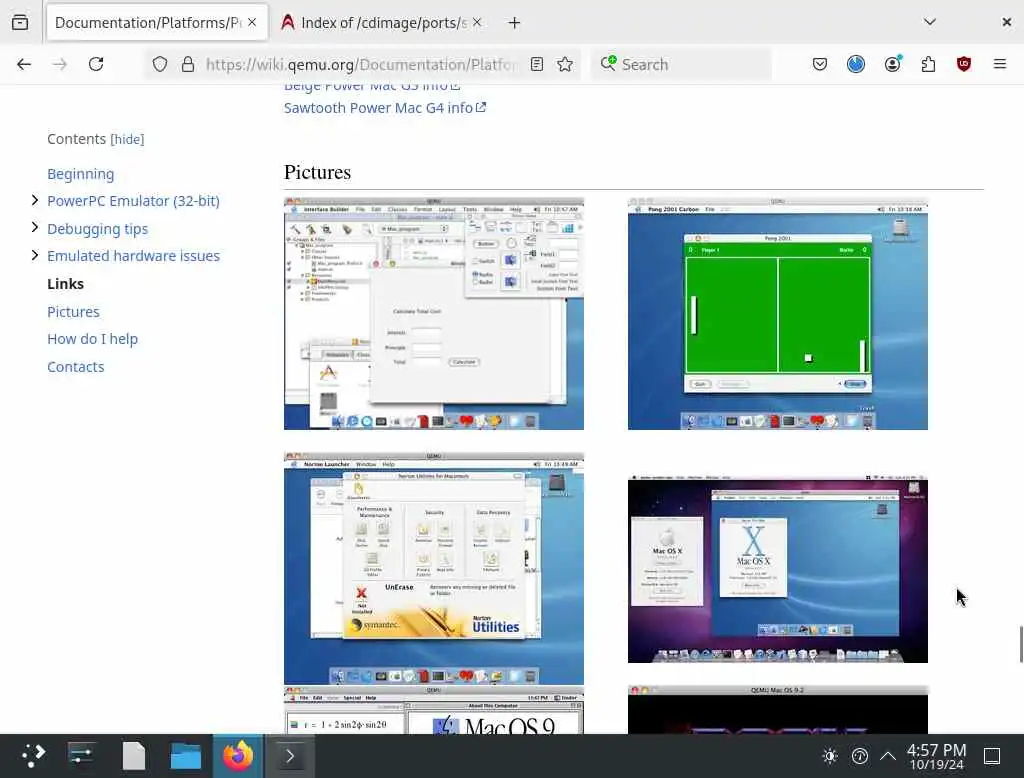Open uBlock Origin extension

click(x=964, y=64)
